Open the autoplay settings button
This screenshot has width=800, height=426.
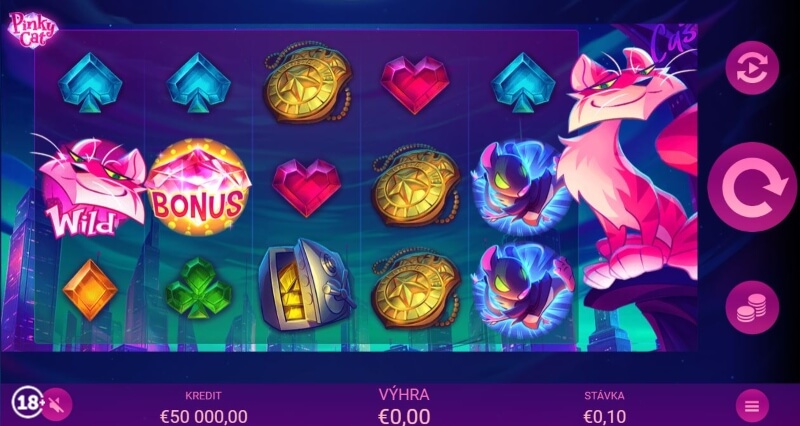coord(752,68)
